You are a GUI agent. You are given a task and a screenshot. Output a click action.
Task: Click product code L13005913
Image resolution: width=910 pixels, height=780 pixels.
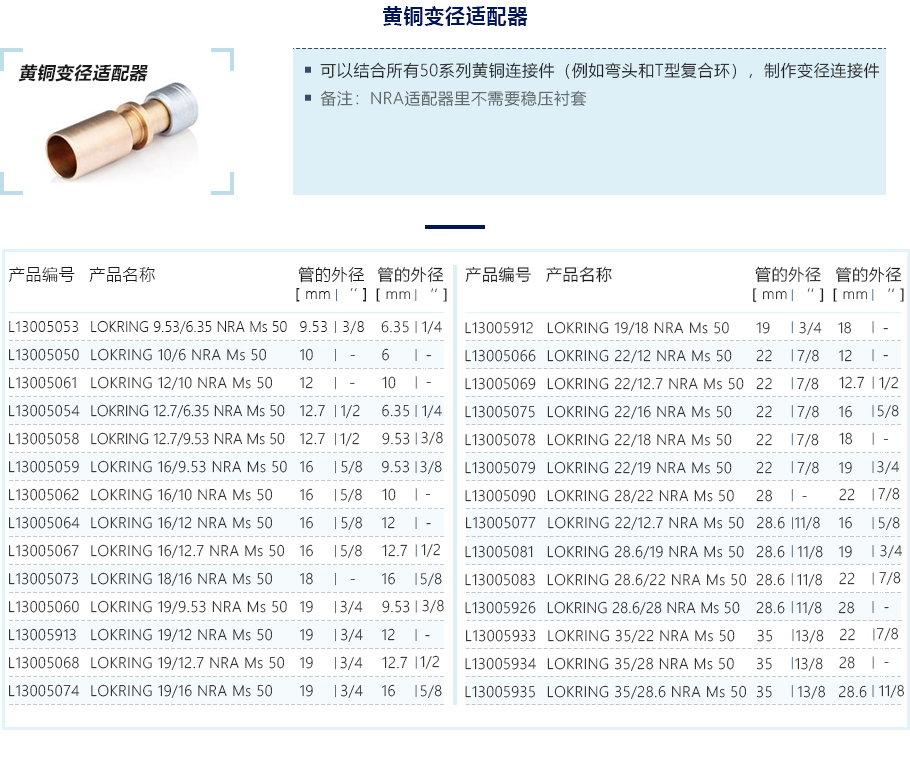click(x=42, y=635)
